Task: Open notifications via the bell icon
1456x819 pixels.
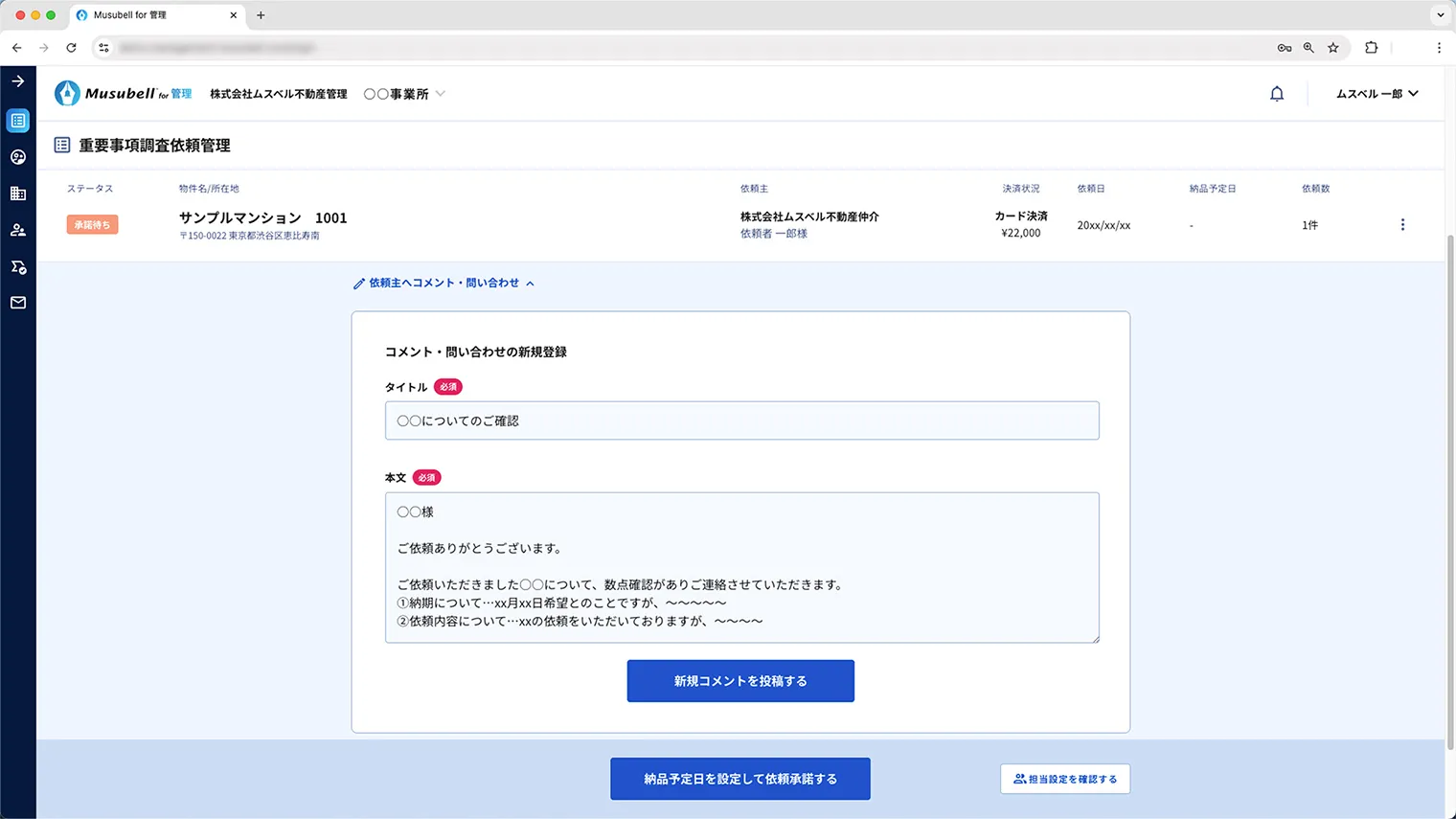Action: click(x=1277, y=93)
